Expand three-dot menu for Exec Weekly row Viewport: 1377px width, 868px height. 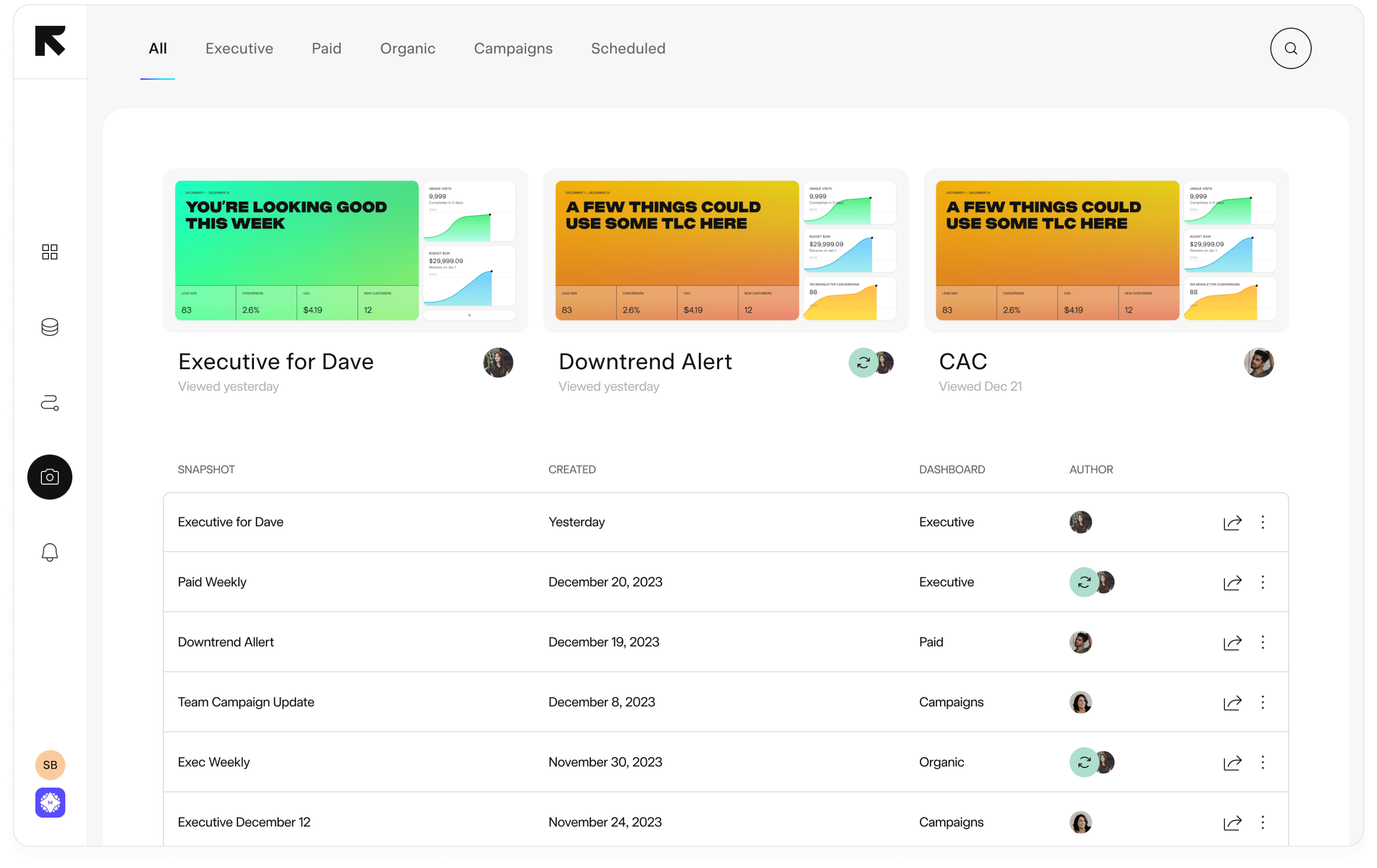1263,762
